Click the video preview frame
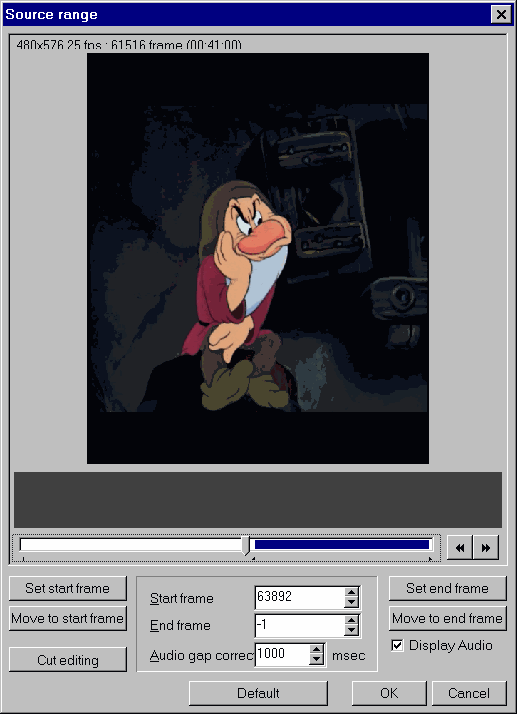Screen dimensions: 517x714 coord(258,258)
